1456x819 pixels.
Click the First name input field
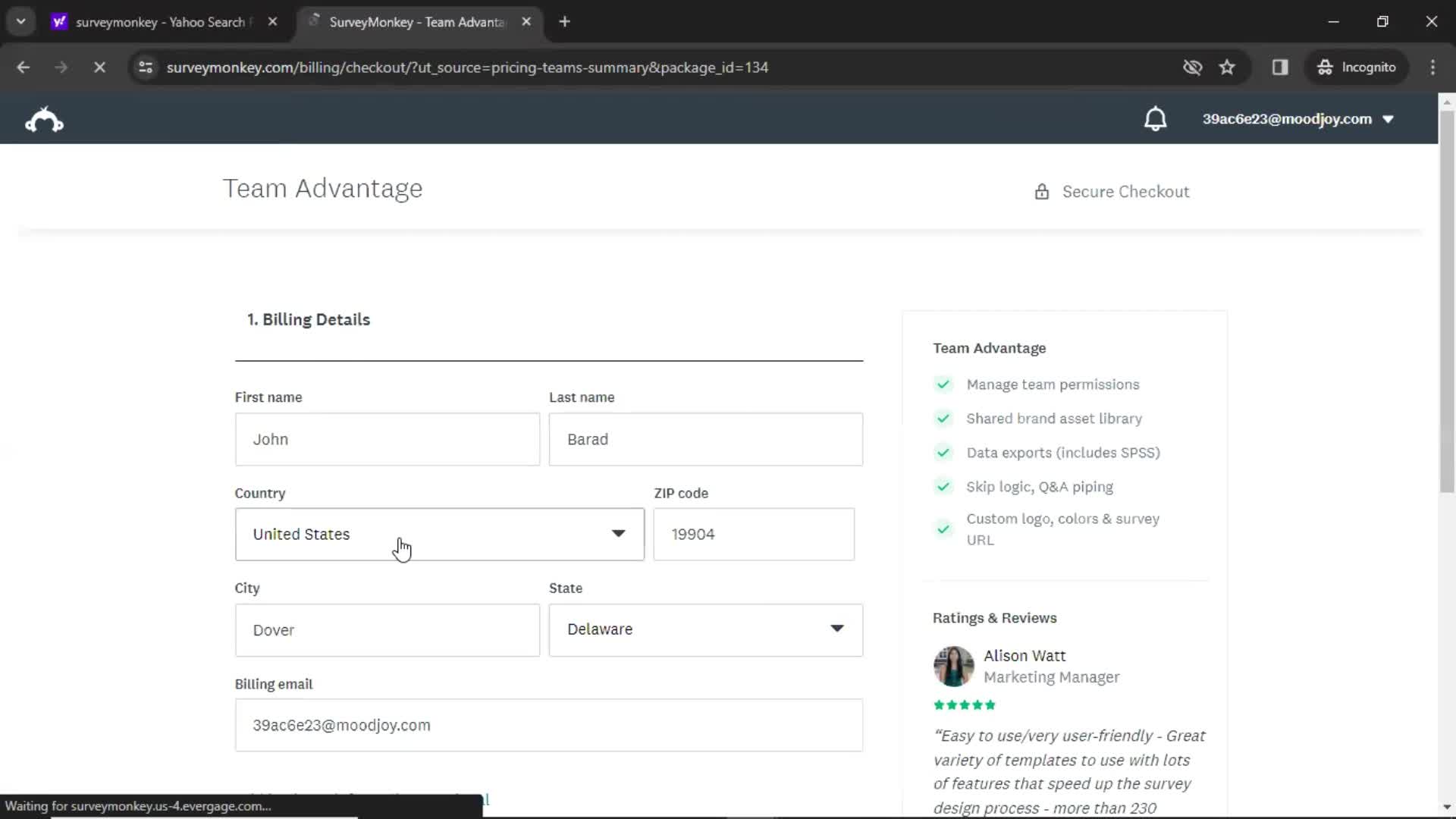[387, 439]
